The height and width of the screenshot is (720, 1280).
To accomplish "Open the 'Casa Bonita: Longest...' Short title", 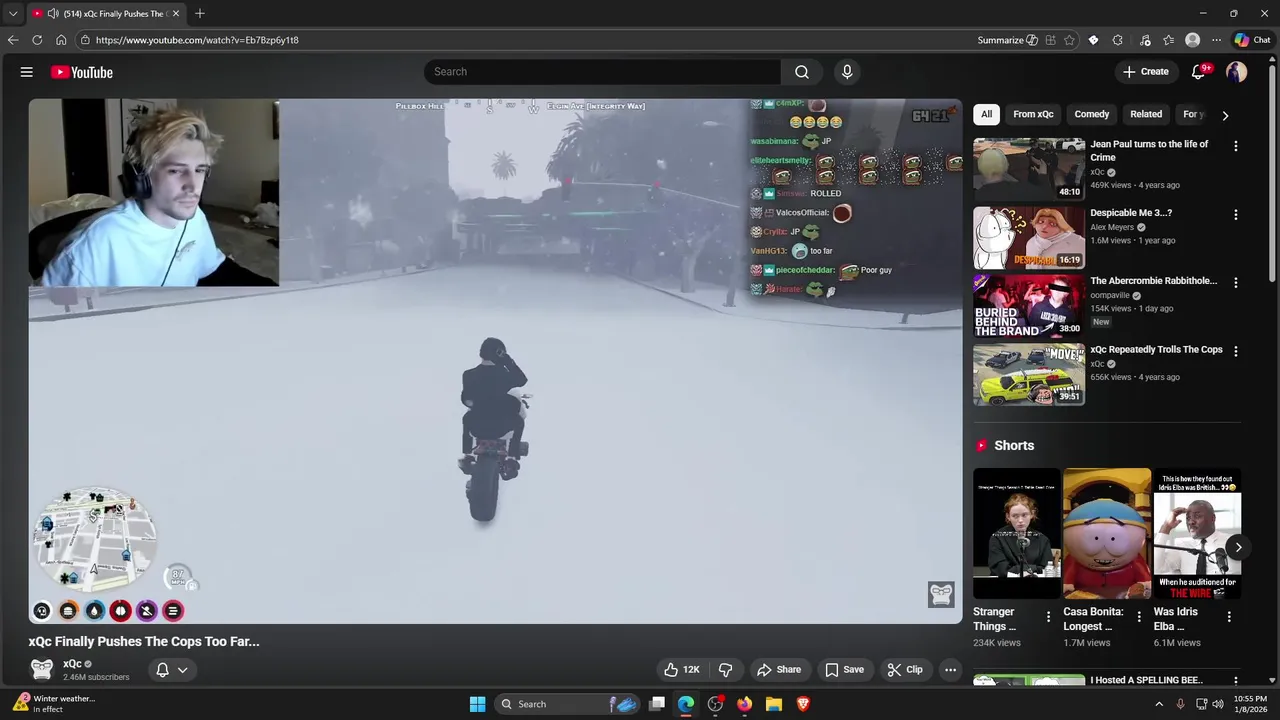I will click(1093, 619).
